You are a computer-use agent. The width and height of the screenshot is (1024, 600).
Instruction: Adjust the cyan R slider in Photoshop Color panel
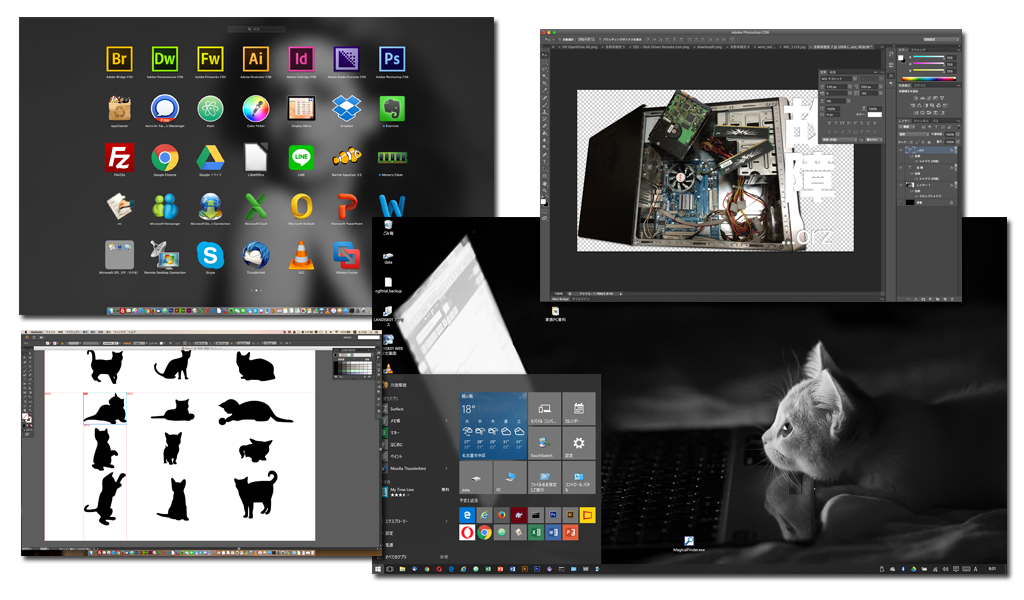927,57
